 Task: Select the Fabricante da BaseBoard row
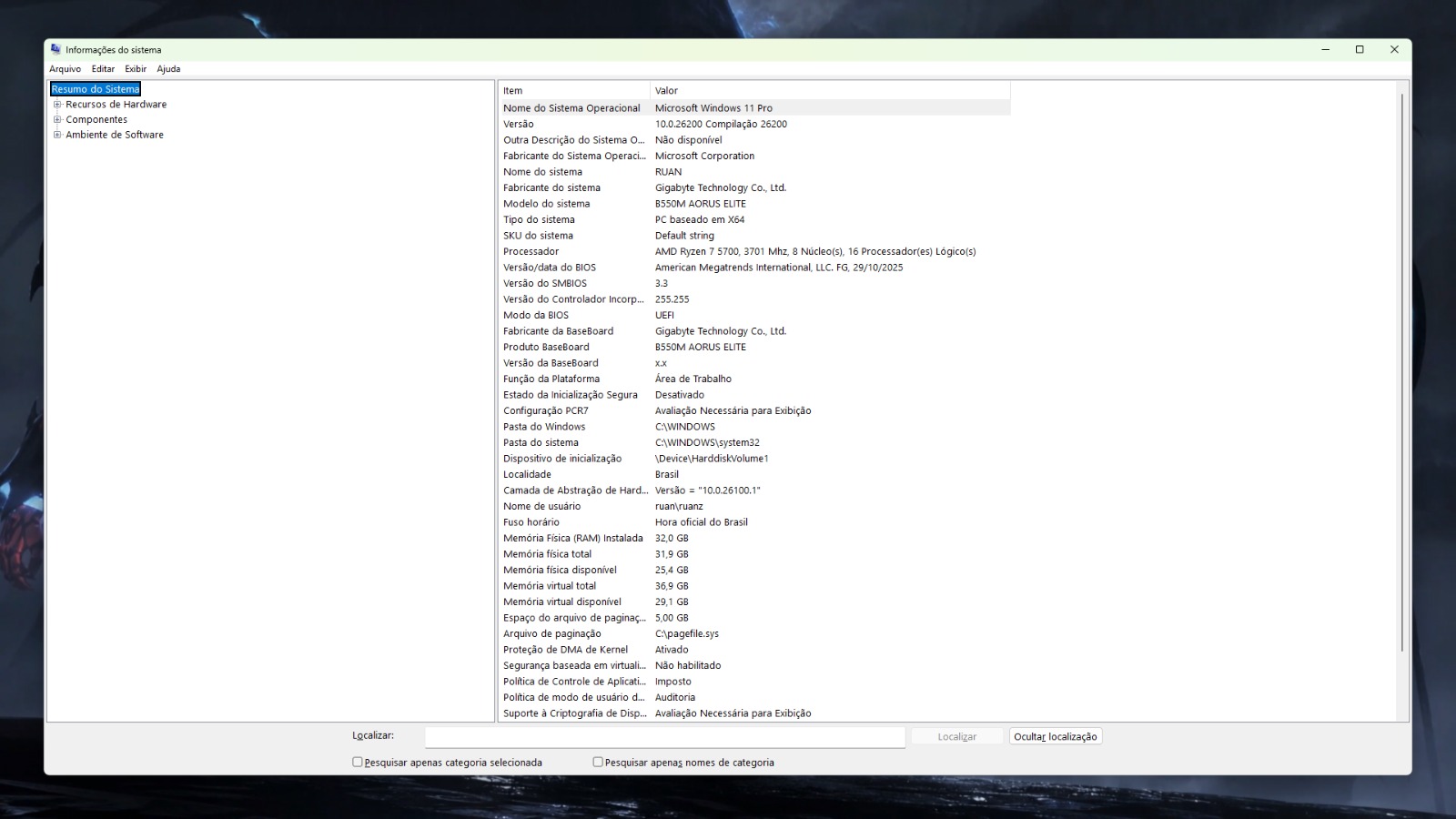[754, 331]
